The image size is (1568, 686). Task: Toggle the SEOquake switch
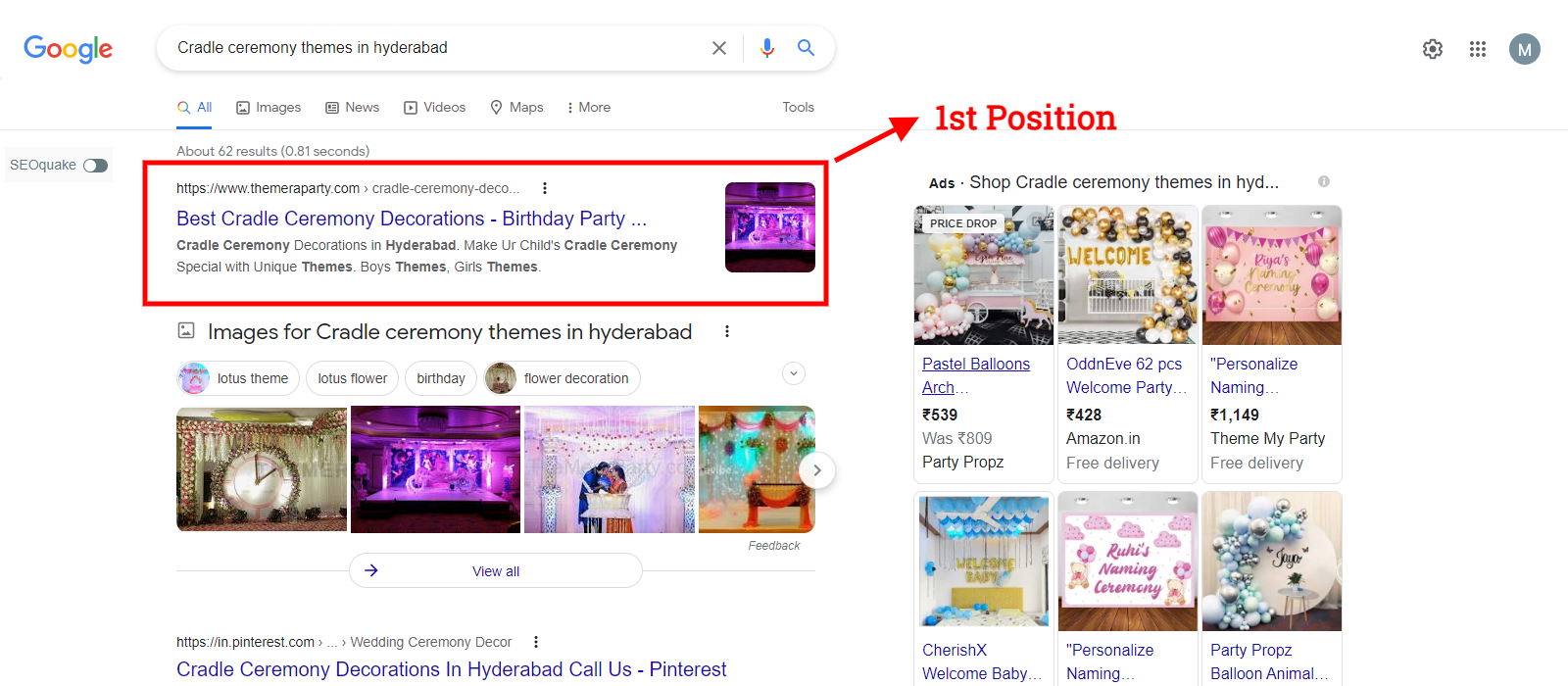pos(95,166)
